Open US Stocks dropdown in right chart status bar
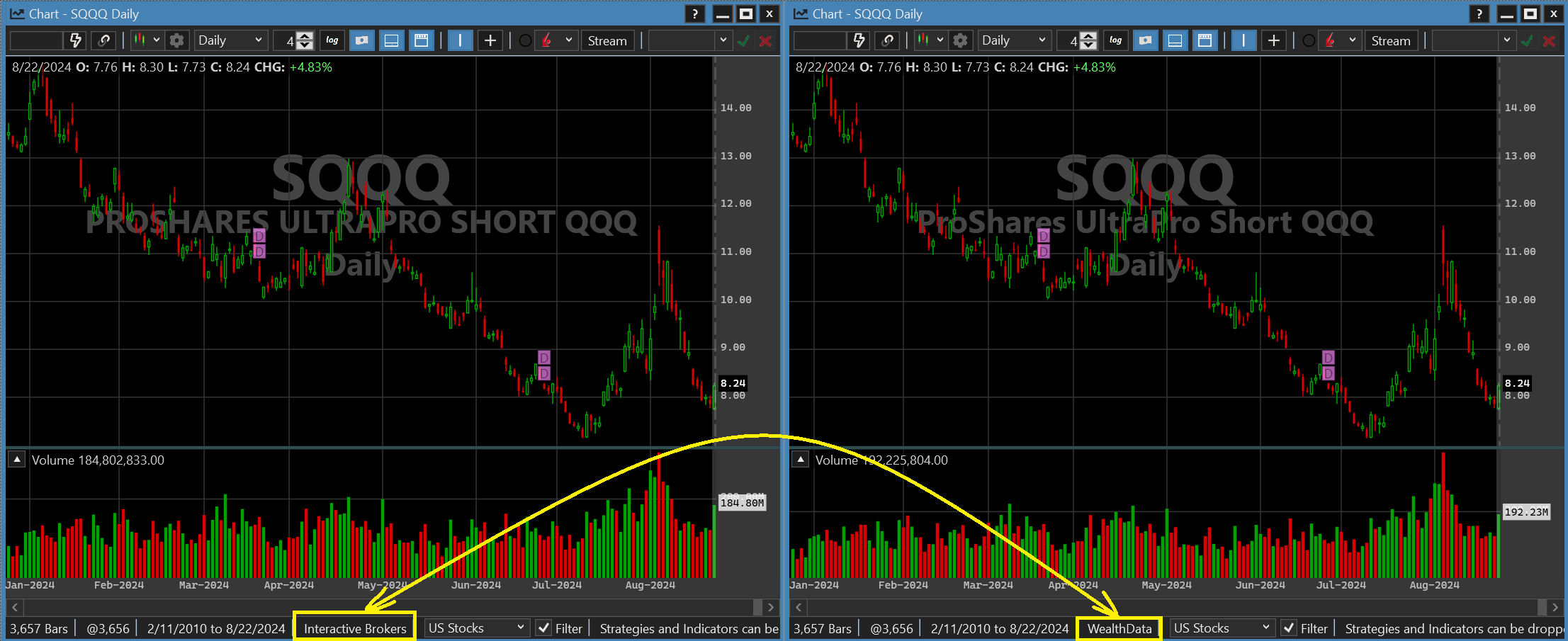The image size is (1568, 641). click(x=1222, y=628)
